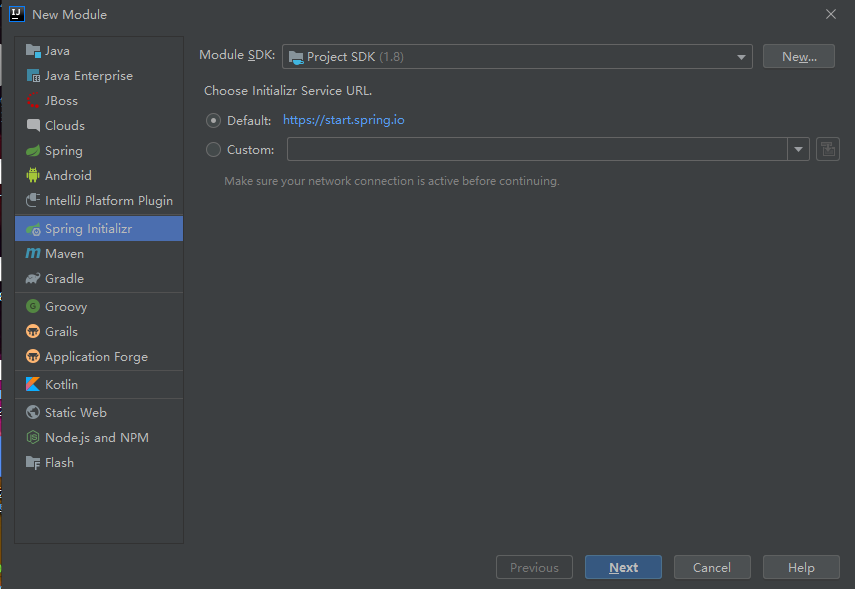The width and height of the screenshot is (855, 589).
Task: Choose the Gradle module type
Action: click(99, 279)
